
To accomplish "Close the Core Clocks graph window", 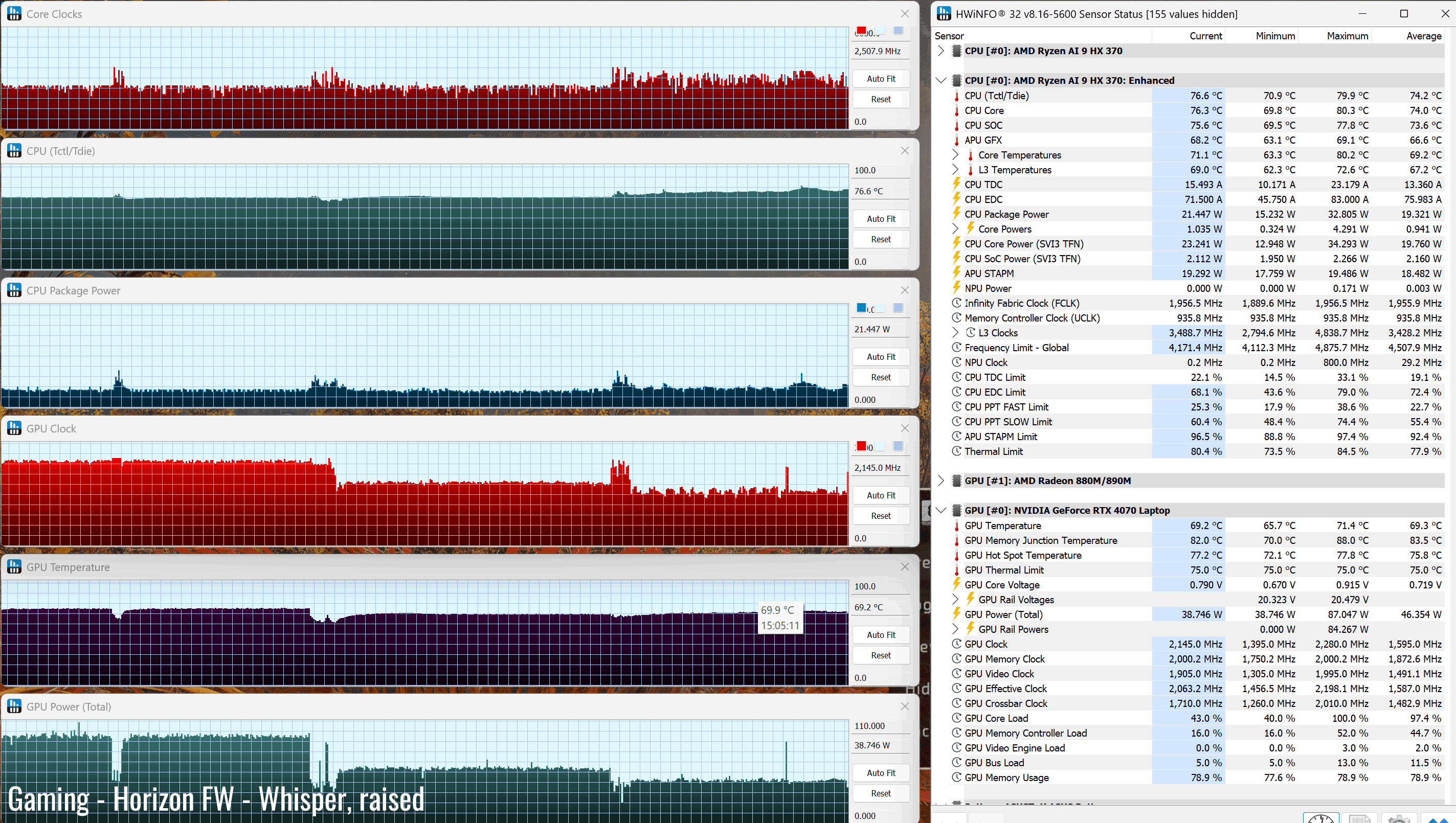I will 905,14.
